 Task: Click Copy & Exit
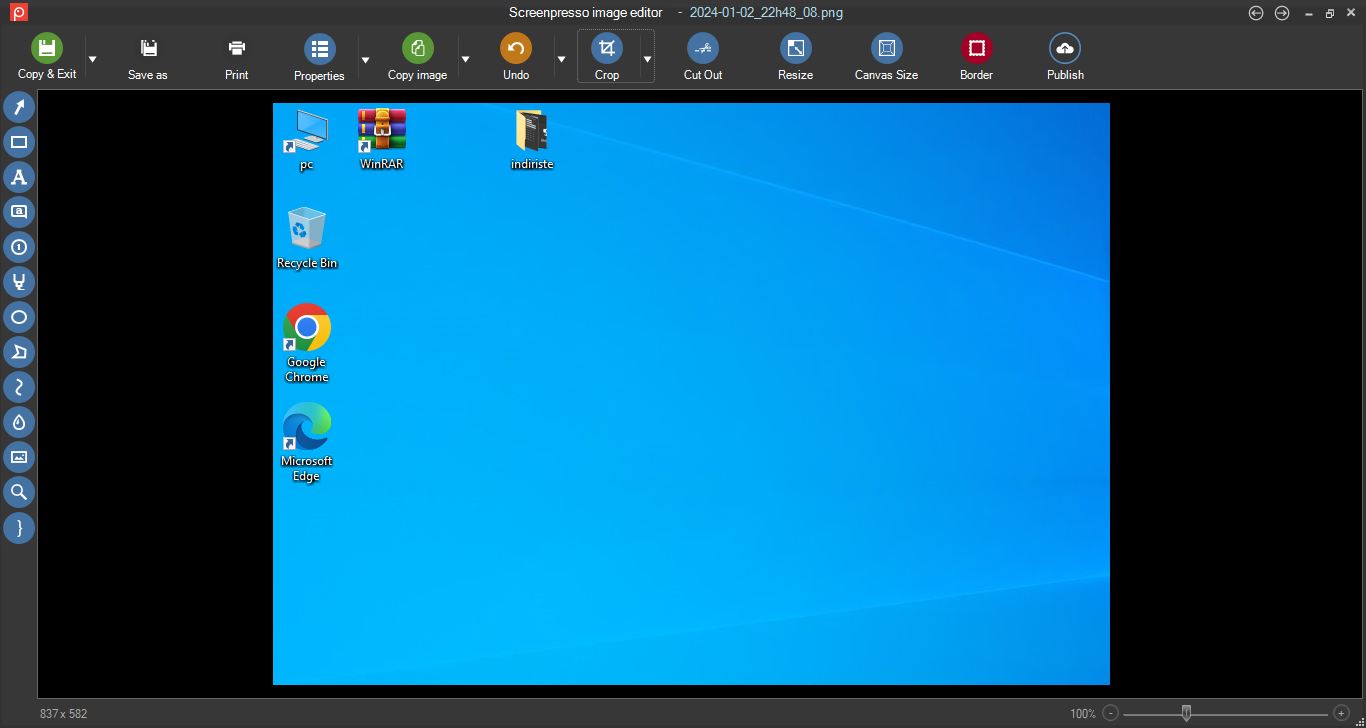click(47, 57)
